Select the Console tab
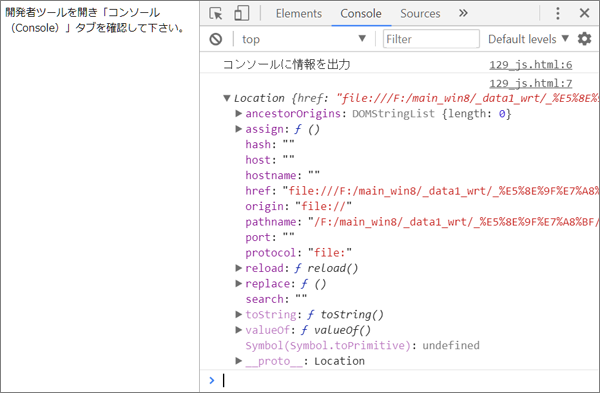The height and width of the screenshot is (393, 600). [x=361, y=13]
